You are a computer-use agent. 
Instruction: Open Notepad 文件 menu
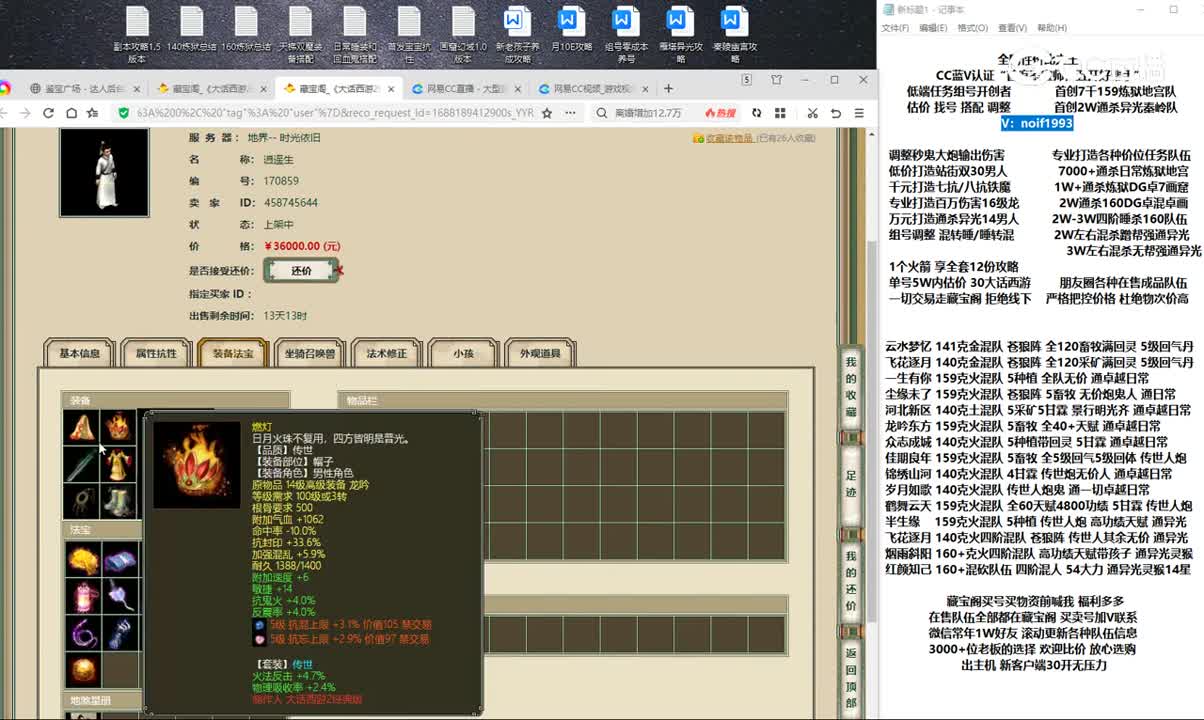tap(894, 28)
